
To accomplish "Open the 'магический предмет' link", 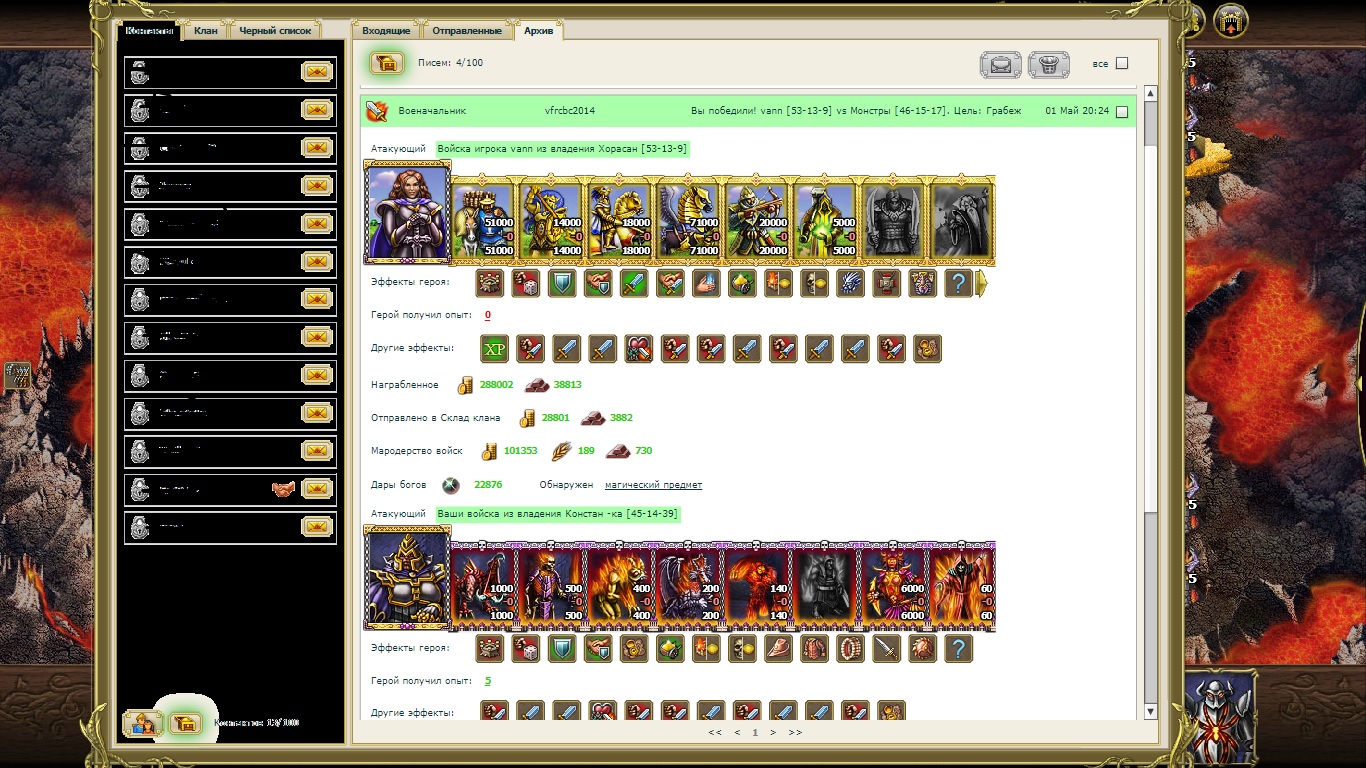I will [653, 485].
